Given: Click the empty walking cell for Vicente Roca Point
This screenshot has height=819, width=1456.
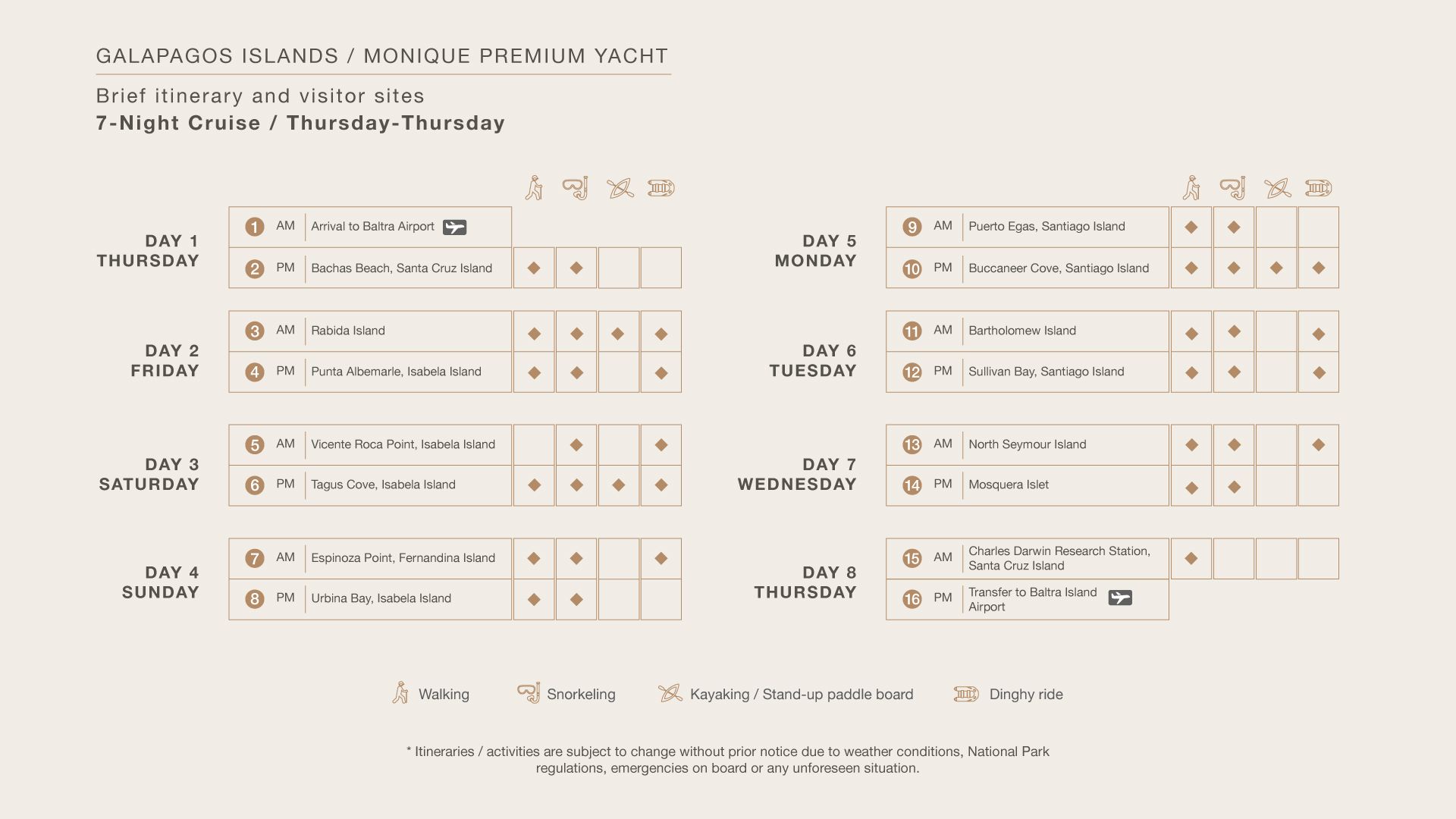Looking at the screenshot, I should 534,444.
